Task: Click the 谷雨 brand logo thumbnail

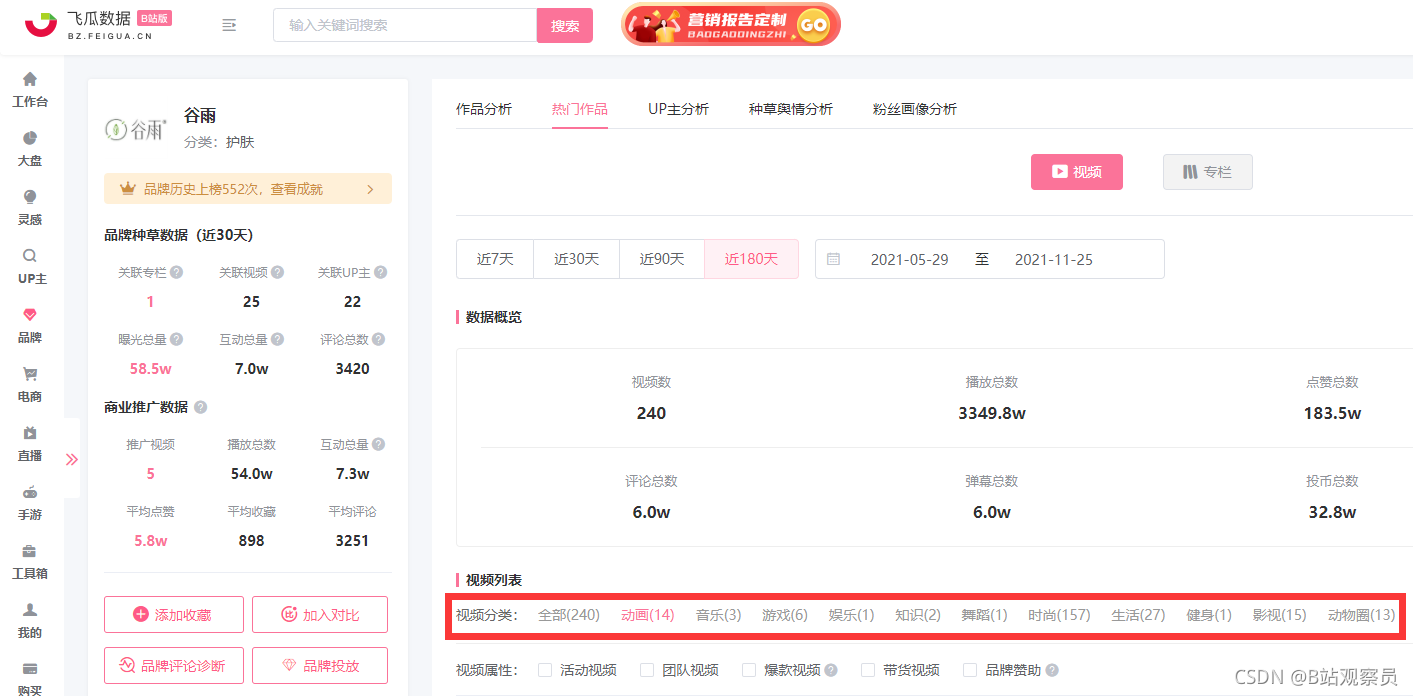Action: 136,129
